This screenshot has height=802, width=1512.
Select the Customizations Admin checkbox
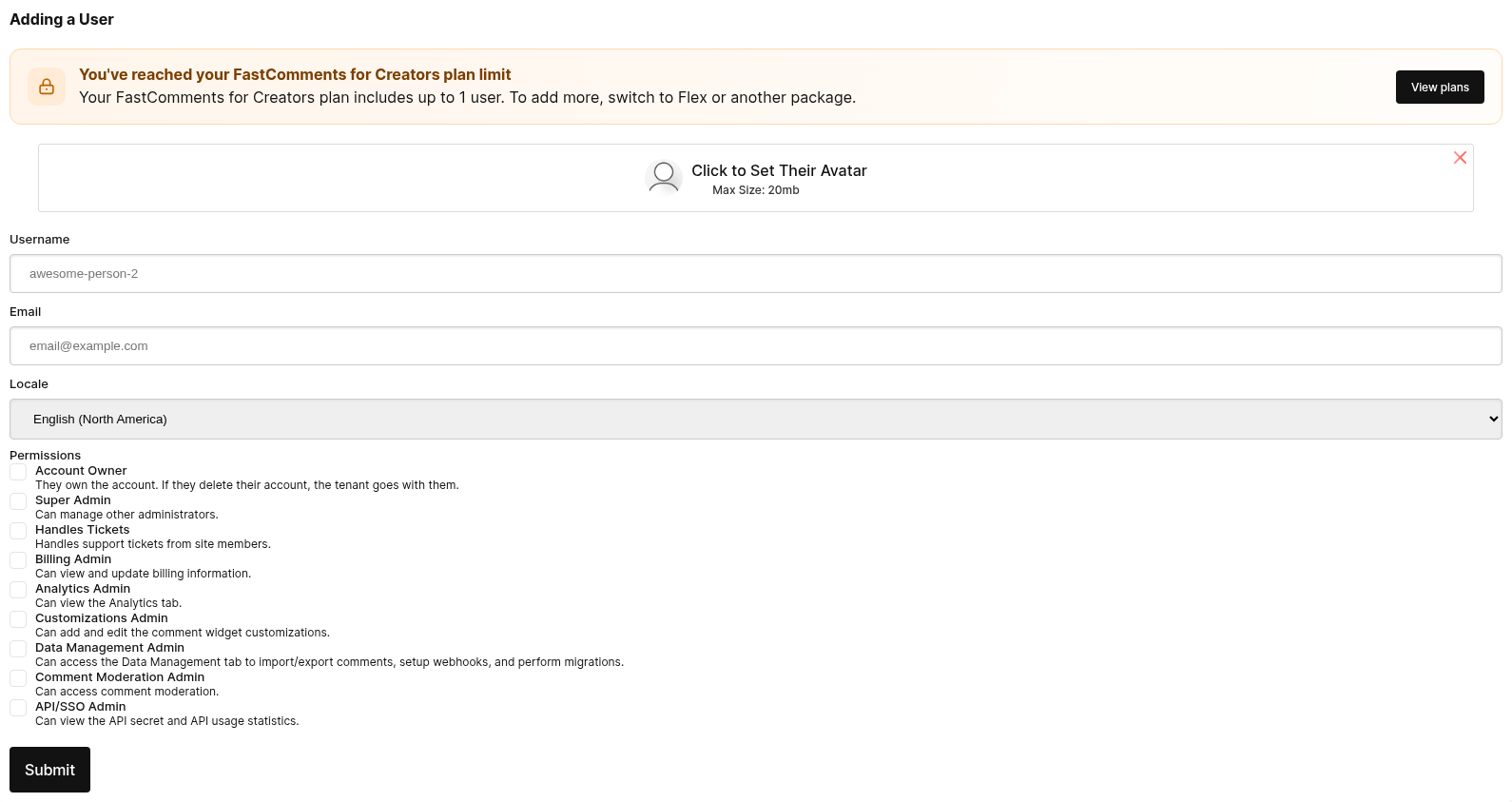click(x=18, y=619)
